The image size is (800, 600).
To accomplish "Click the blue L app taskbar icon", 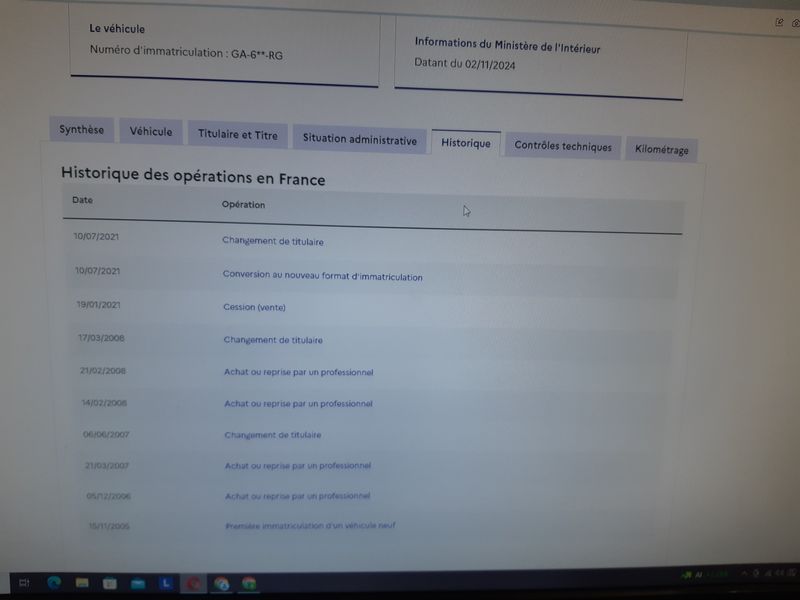I will (x=166, y=583).
